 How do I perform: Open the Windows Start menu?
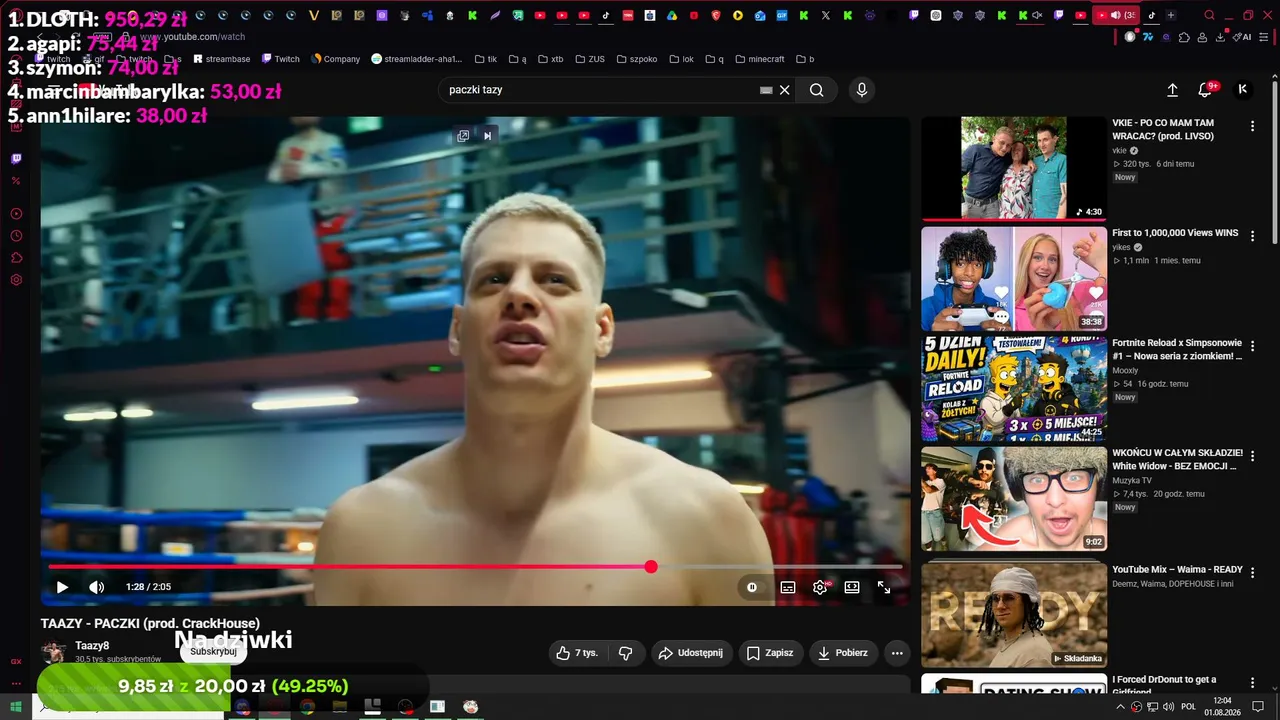click(x=16, y=707)
